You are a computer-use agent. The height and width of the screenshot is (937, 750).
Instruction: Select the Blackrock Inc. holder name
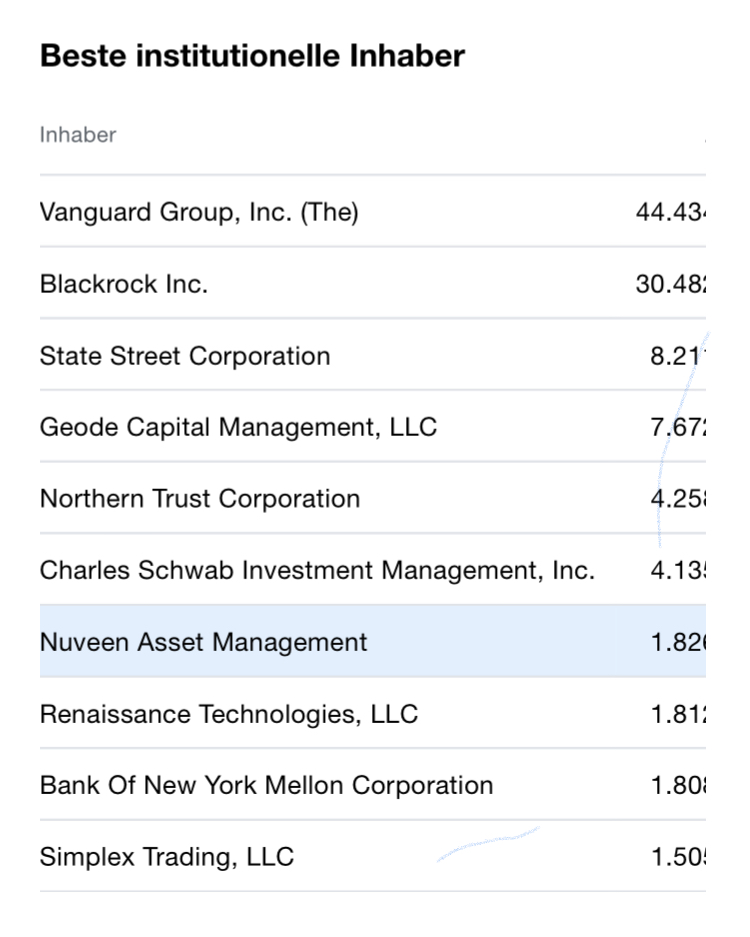[x=124, y=284]
